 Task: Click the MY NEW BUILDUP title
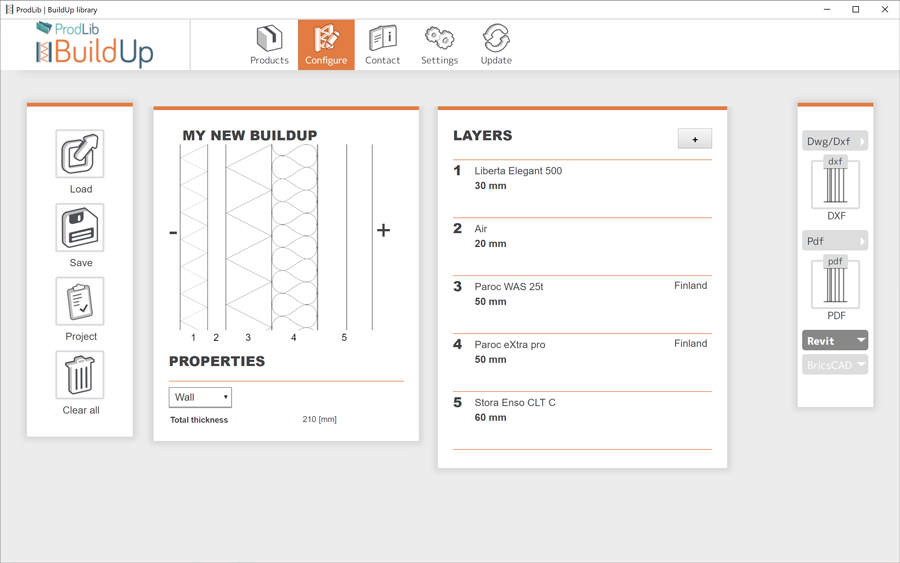(x=250, y=135)
